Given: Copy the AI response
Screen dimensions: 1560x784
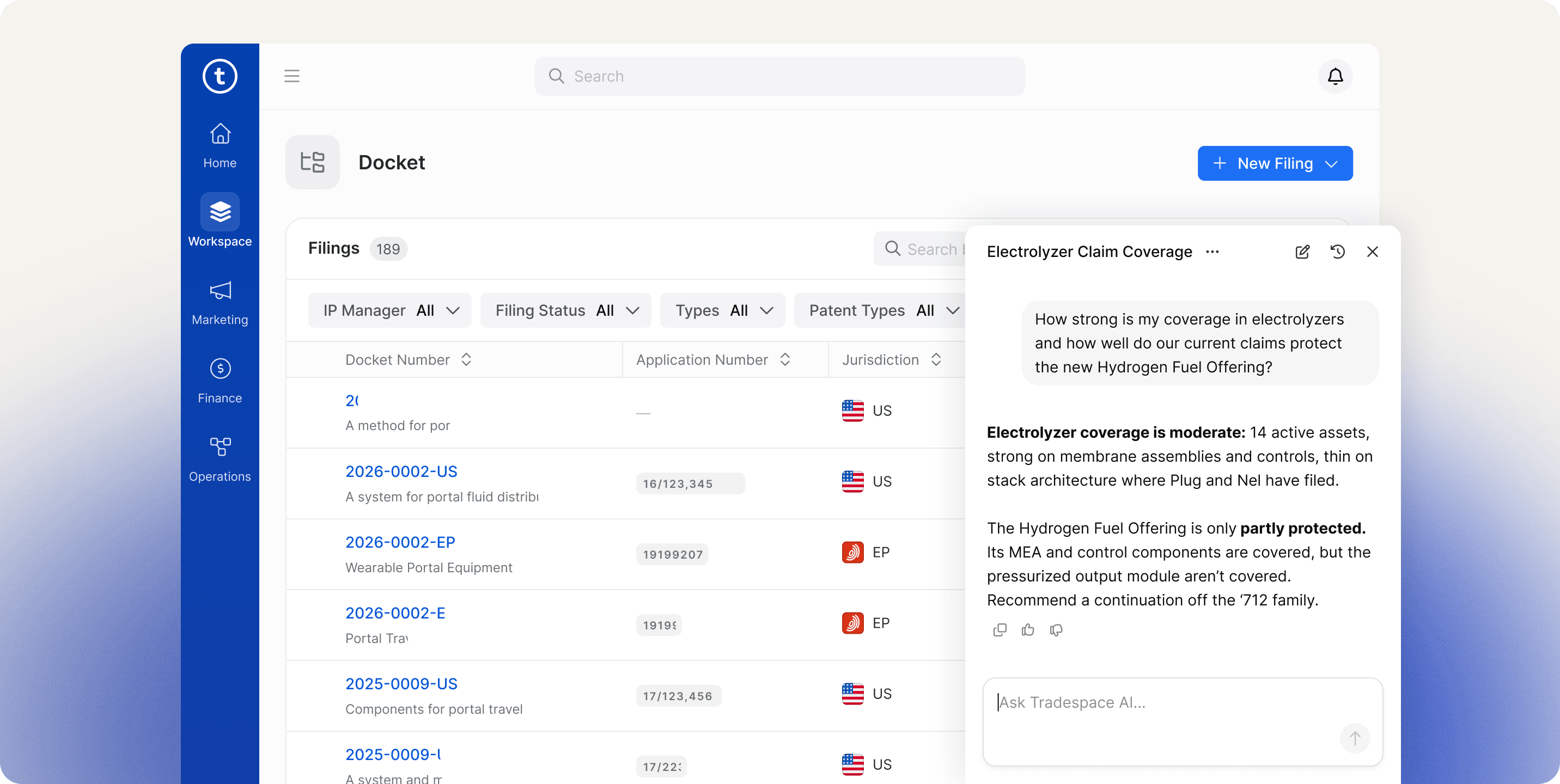Looking at the screenshot, I should coord(1000,630).
